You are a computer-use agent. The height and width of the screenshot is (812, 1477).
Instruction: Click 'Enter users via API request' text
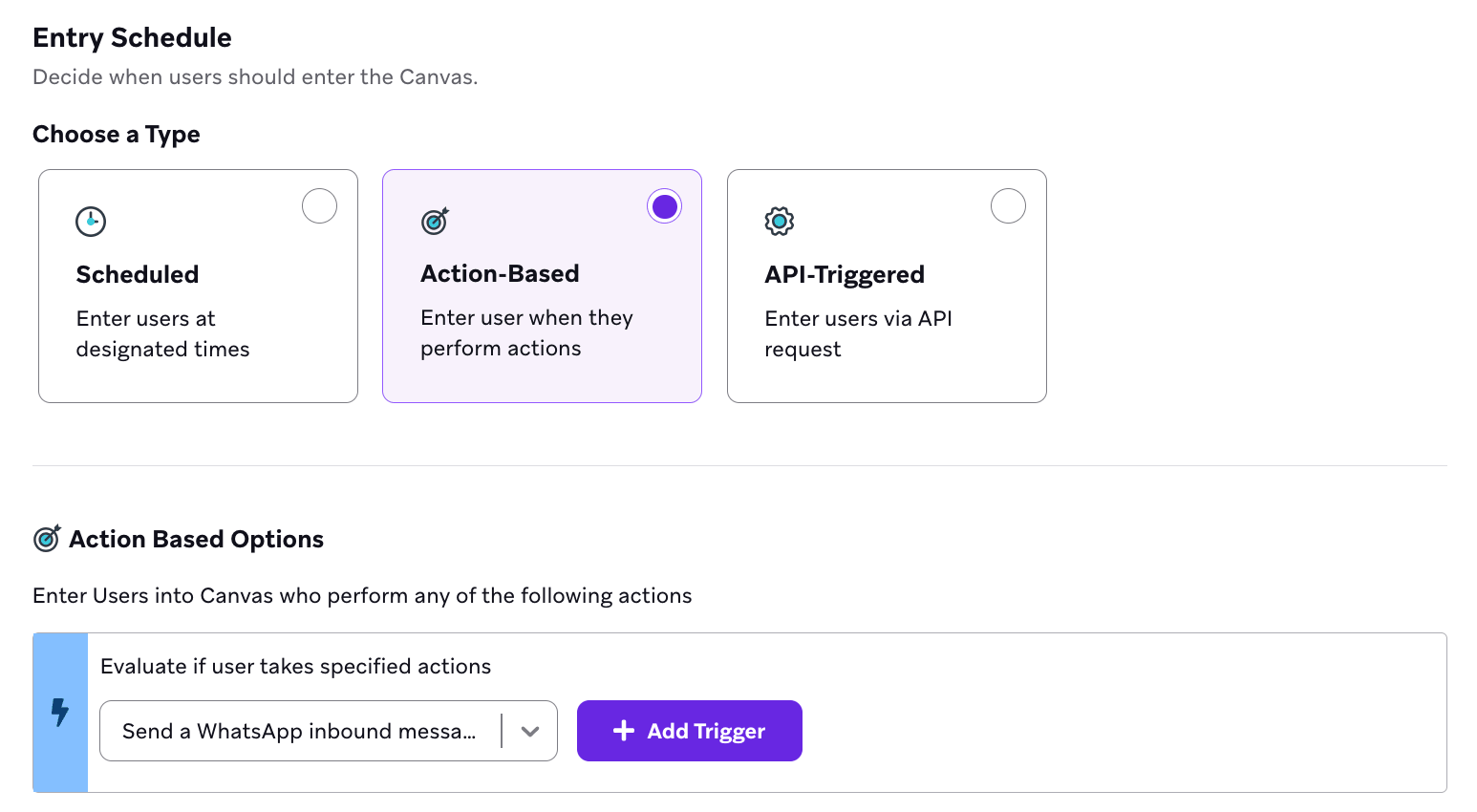pyautogui.click(x=858, y=333)
